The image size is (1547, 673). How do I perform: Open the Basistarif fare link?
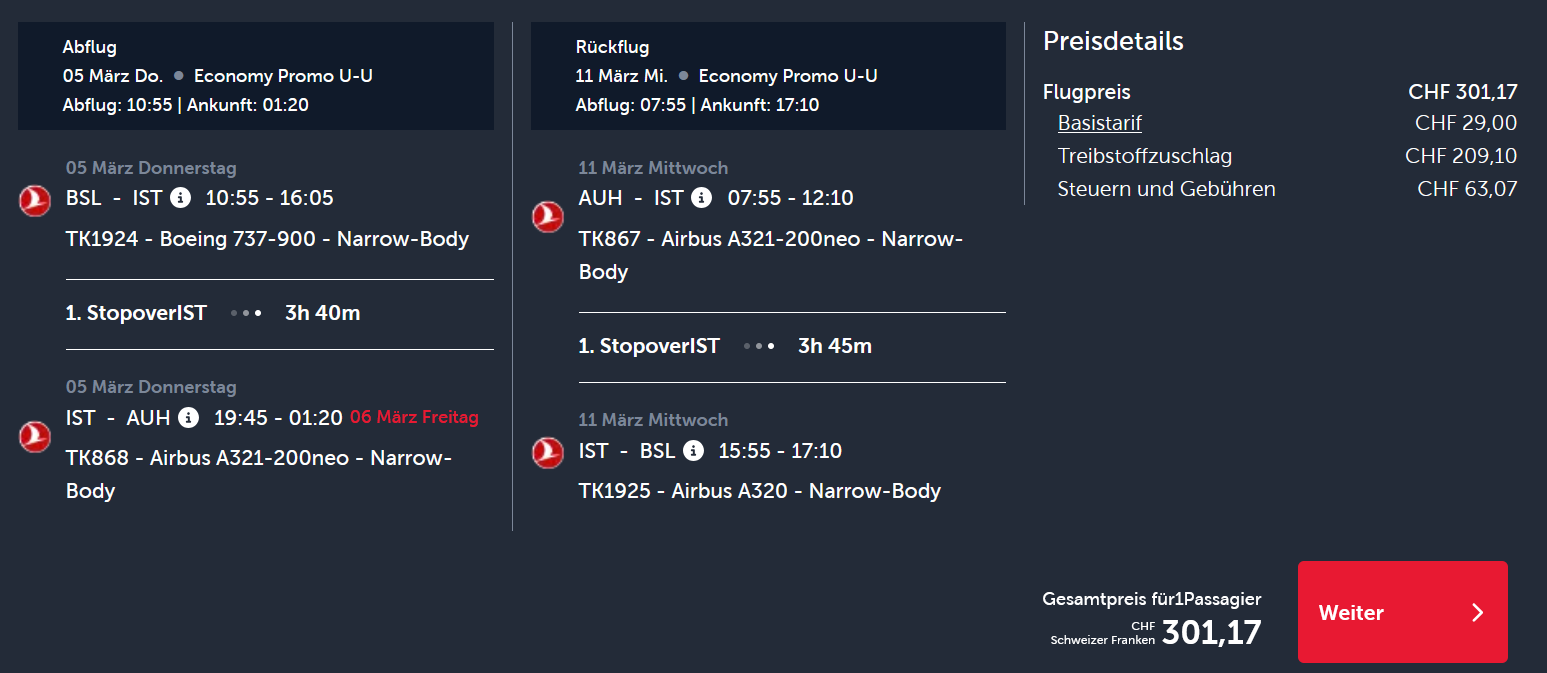coord(1100,123)
